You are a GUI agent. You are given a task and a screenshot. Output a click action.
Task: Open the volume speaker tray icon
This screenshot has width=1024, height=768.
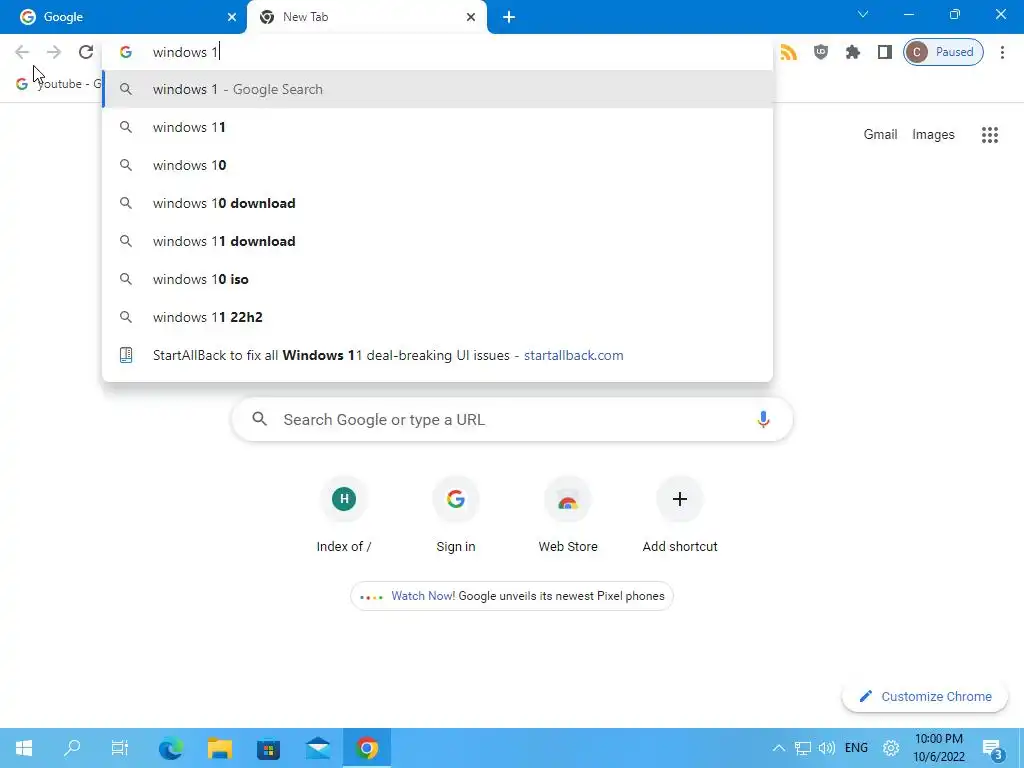click(827, 748)
